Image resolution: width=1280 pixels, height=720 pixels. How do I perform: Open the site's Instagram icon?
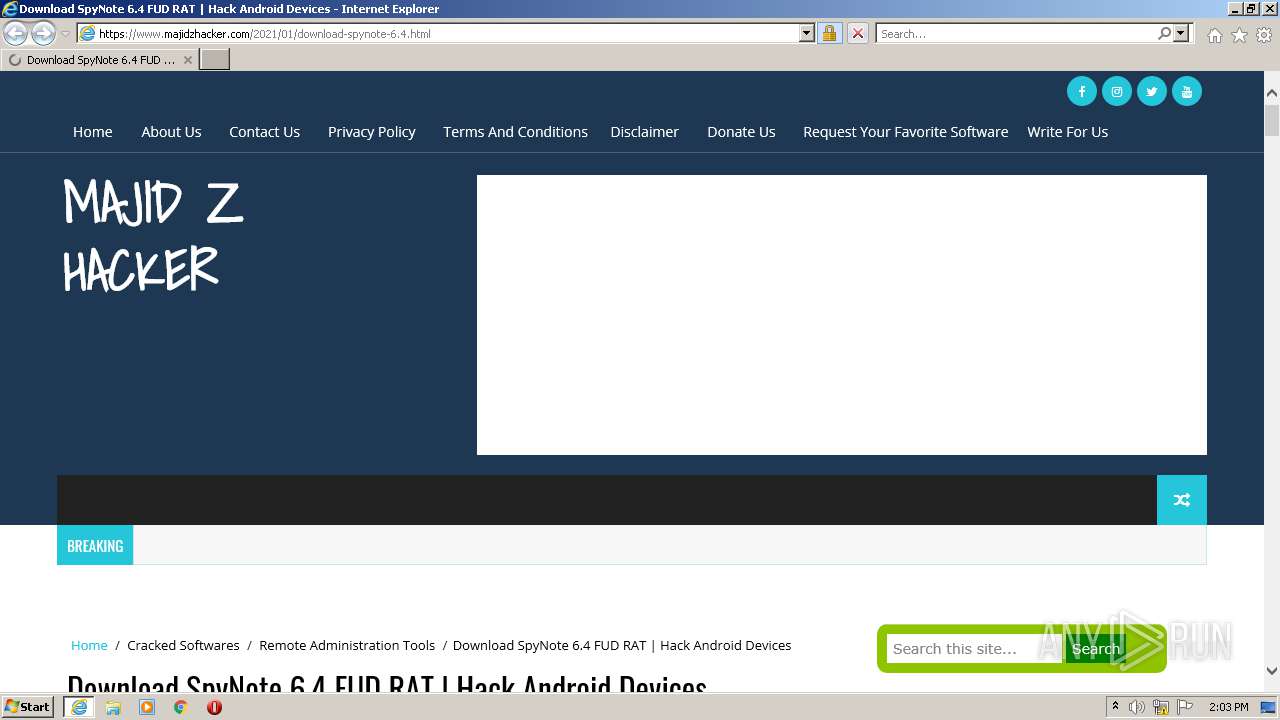tap(1117, 91)
